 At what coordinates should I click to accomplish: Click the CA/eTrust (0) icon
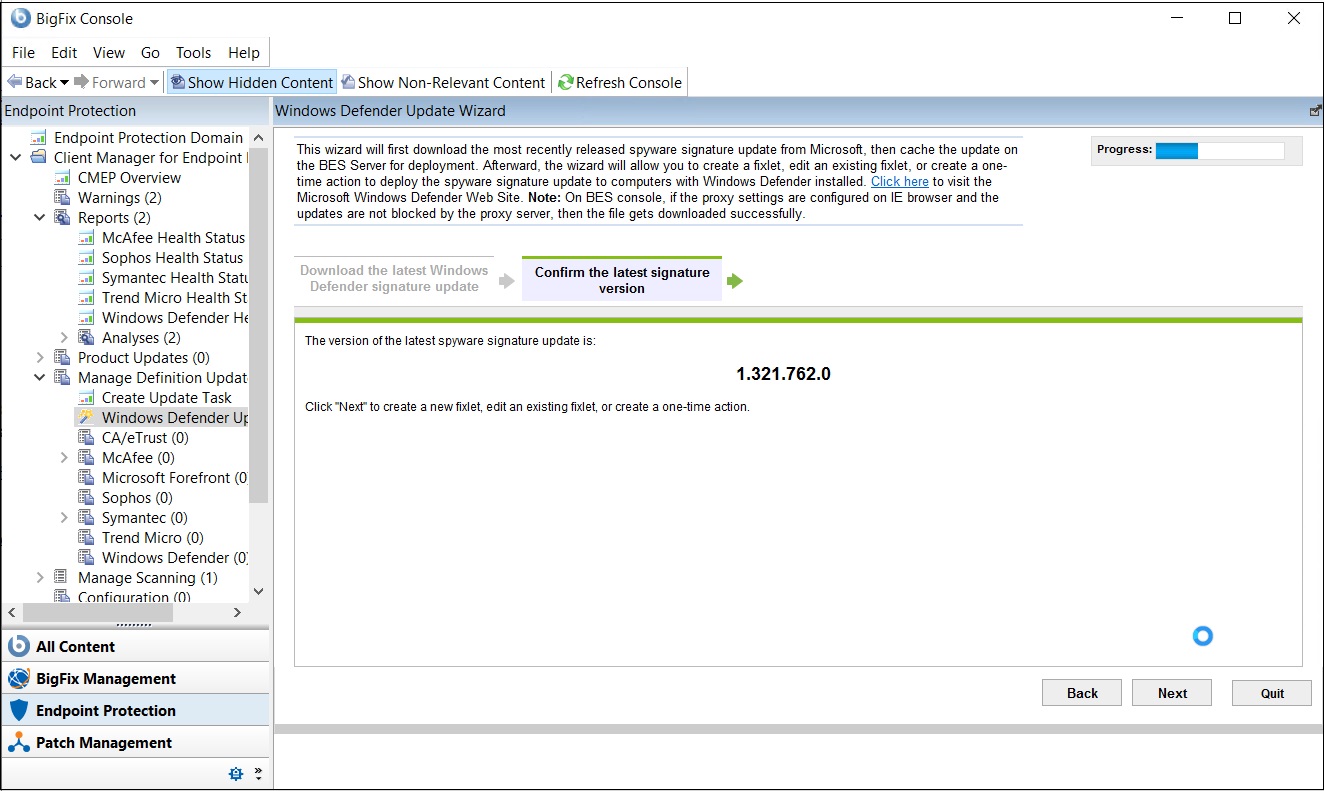(x=86, y=438)
